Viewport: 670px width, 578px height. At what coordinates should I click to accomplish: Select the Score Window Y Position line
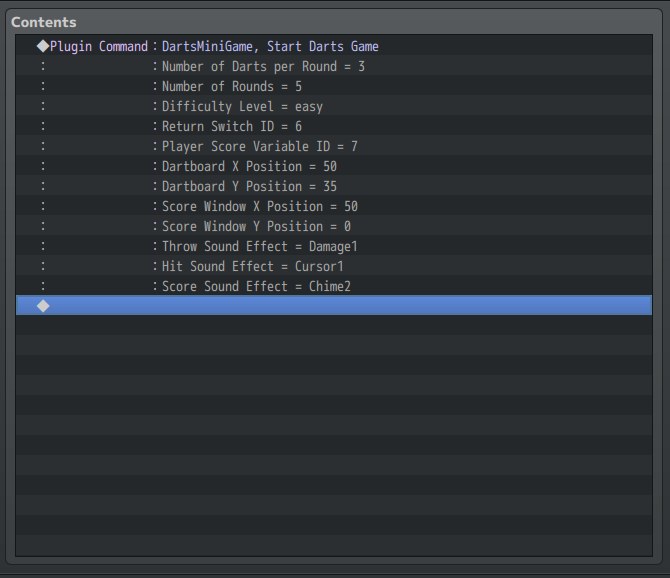(x=334, y=226)
